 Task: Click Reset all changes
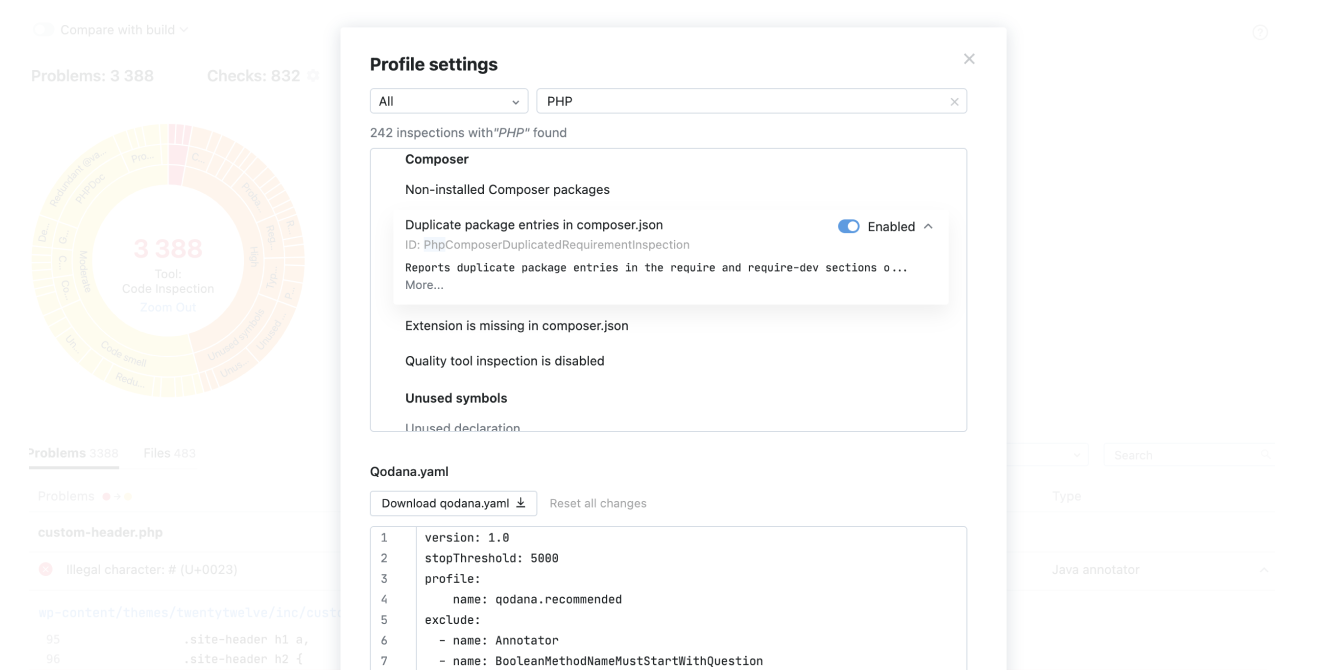(598, 503)
